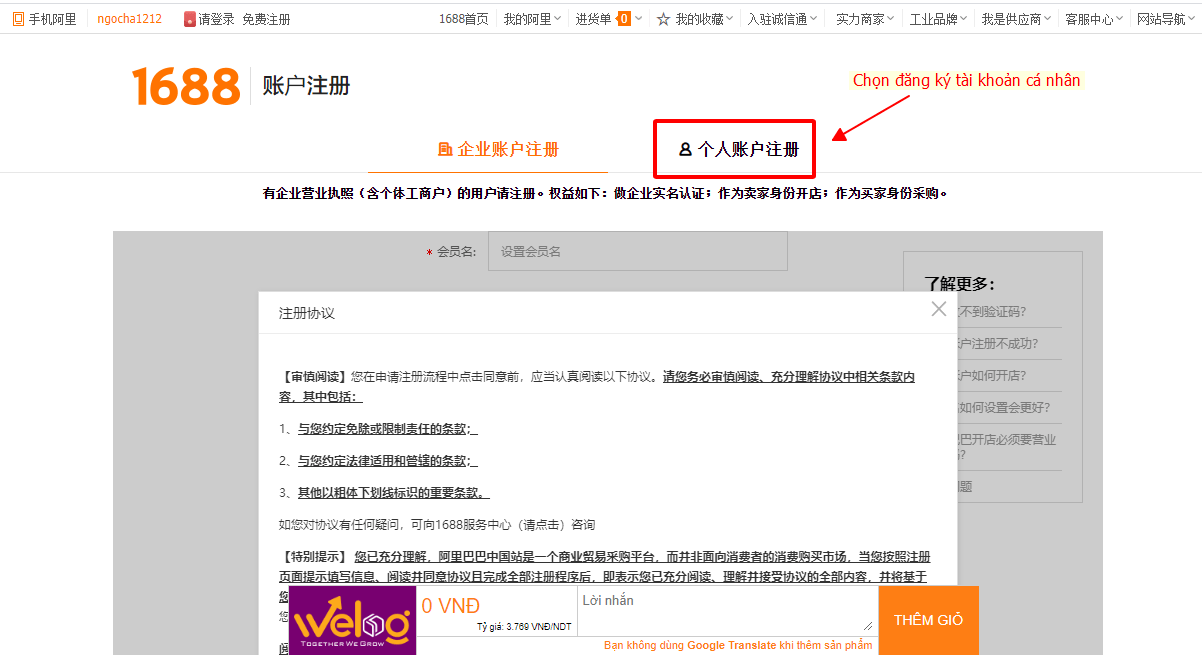Click the building icon on 企业账户注册
Screen dimensions: 1202x655
[445, 150]
